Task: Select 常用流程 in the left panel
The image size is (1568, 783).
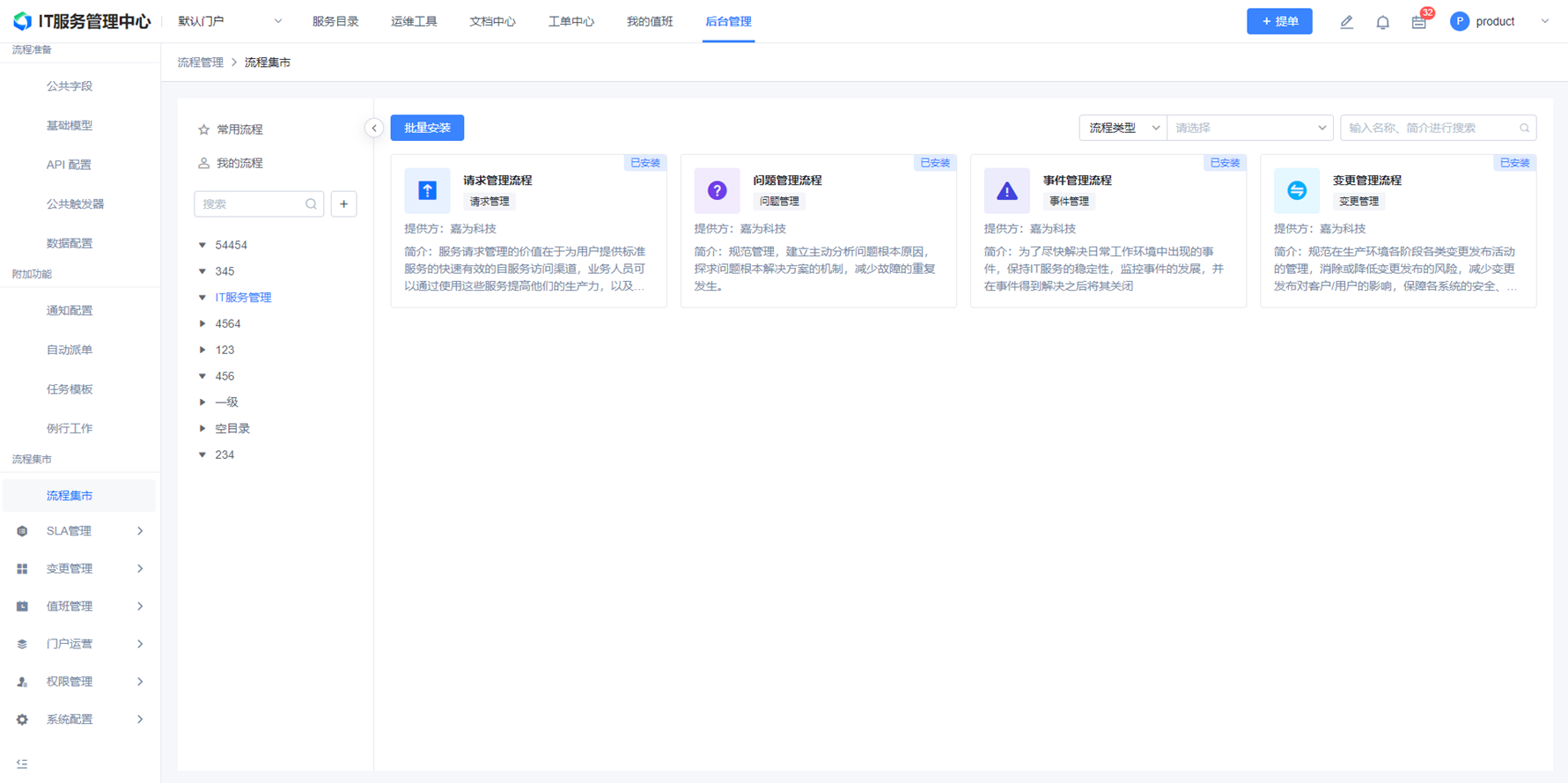Action: [239, 129]
